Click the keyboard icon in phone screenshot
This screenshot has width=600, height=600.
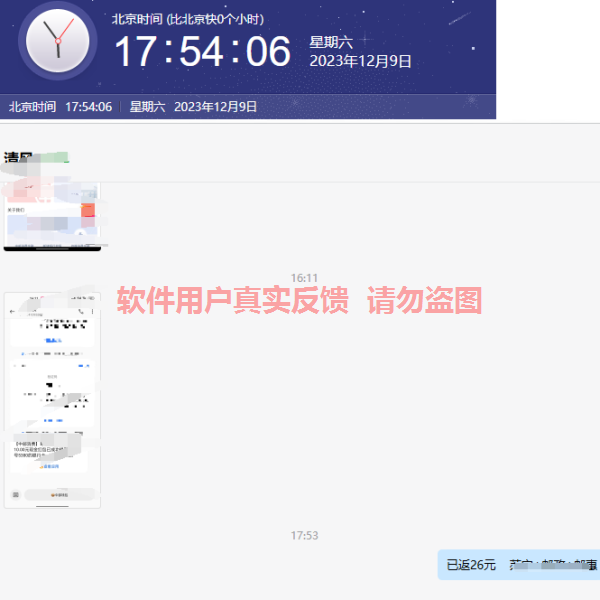coord(15,495)
